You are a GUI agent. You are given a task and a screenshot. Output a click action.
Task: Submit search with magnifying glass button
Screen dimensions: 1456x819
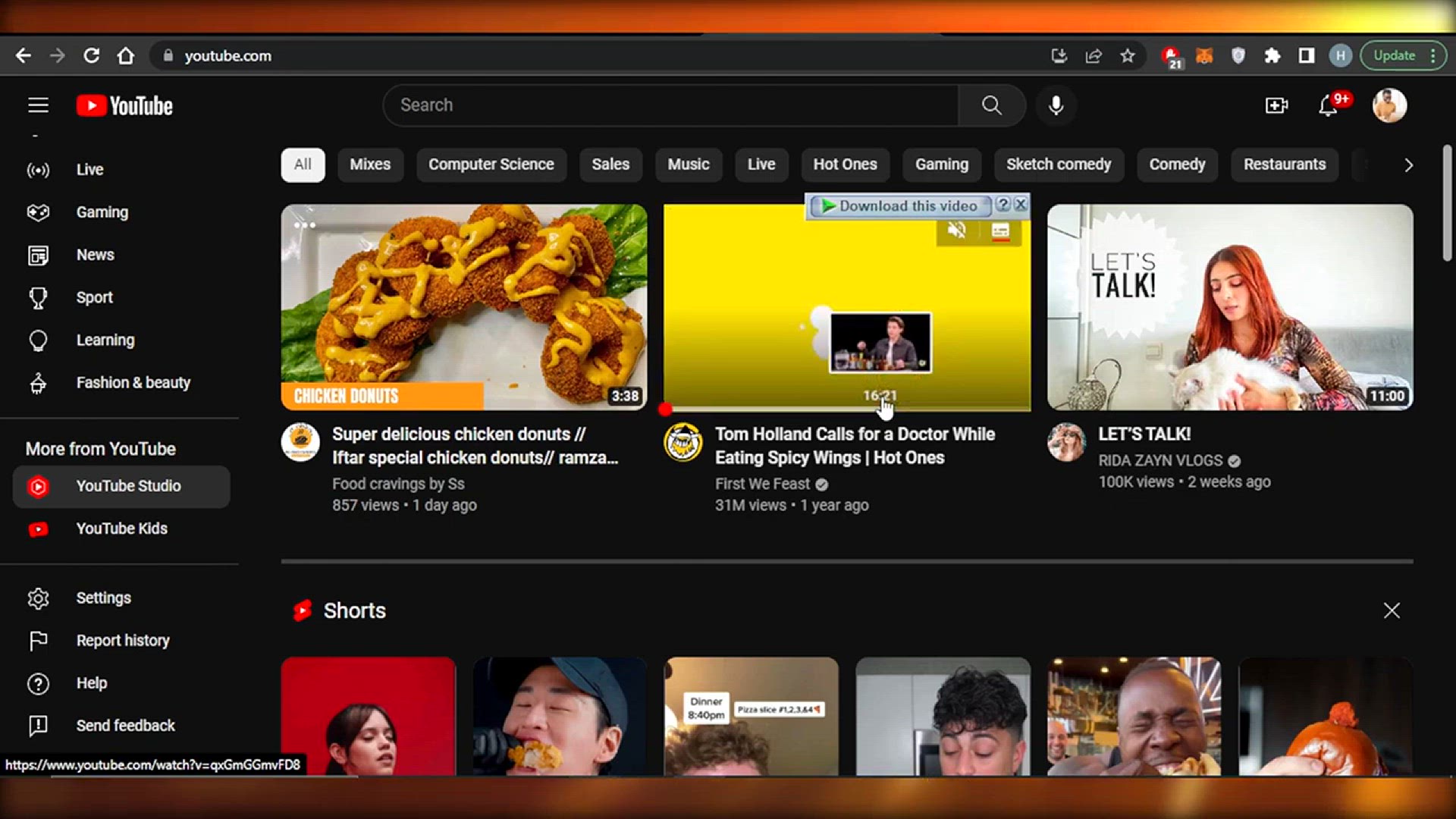992,105
